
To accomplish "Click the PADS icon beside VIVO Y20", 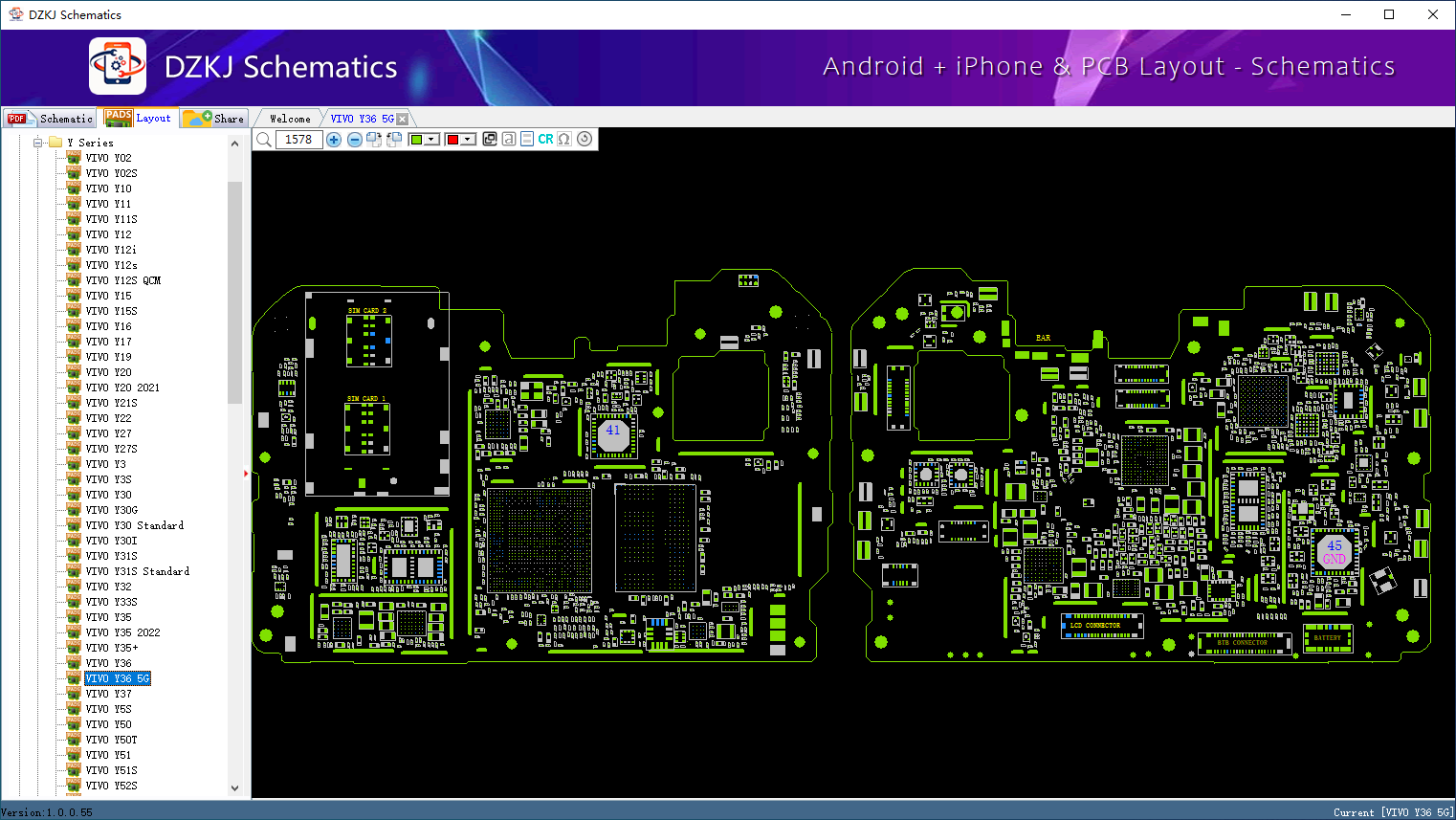I will 74,372.
